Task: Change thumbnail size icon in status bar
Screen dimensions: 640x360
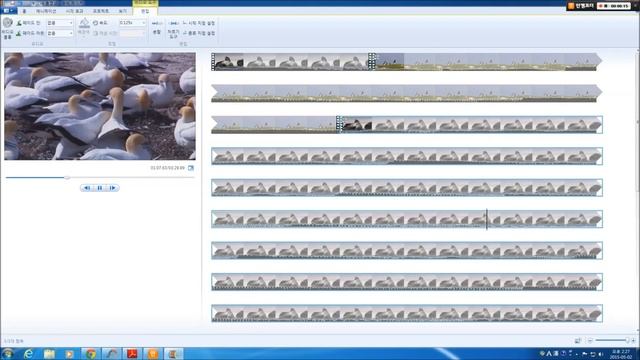Action: 578,340
